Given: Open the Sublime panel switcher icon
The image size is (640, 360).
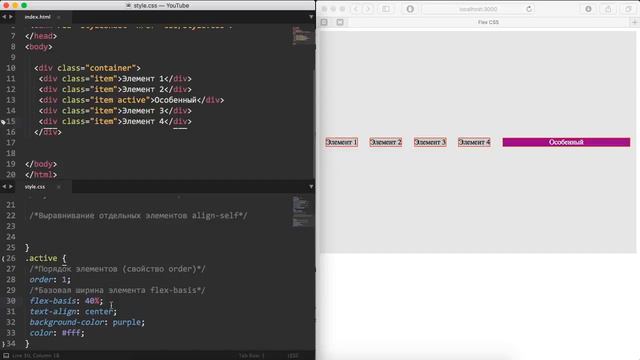Looking at the screenshot, I should tap(6, 356).
